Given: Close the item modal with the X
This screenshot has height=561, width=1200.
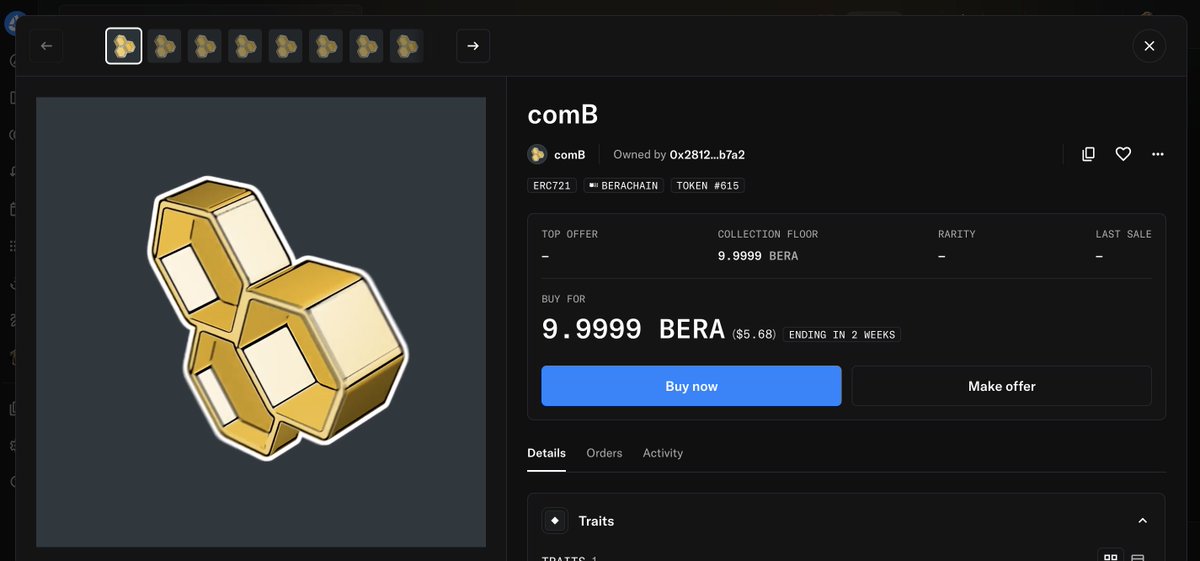Looking at the screenshot, I should point(1149,46).
